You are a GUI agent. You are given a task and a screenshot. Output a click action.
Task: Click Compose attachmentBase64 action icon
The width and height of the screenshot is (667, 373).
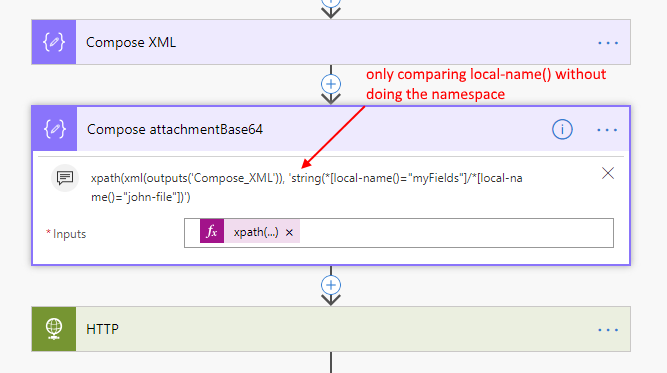click(55, 129)
